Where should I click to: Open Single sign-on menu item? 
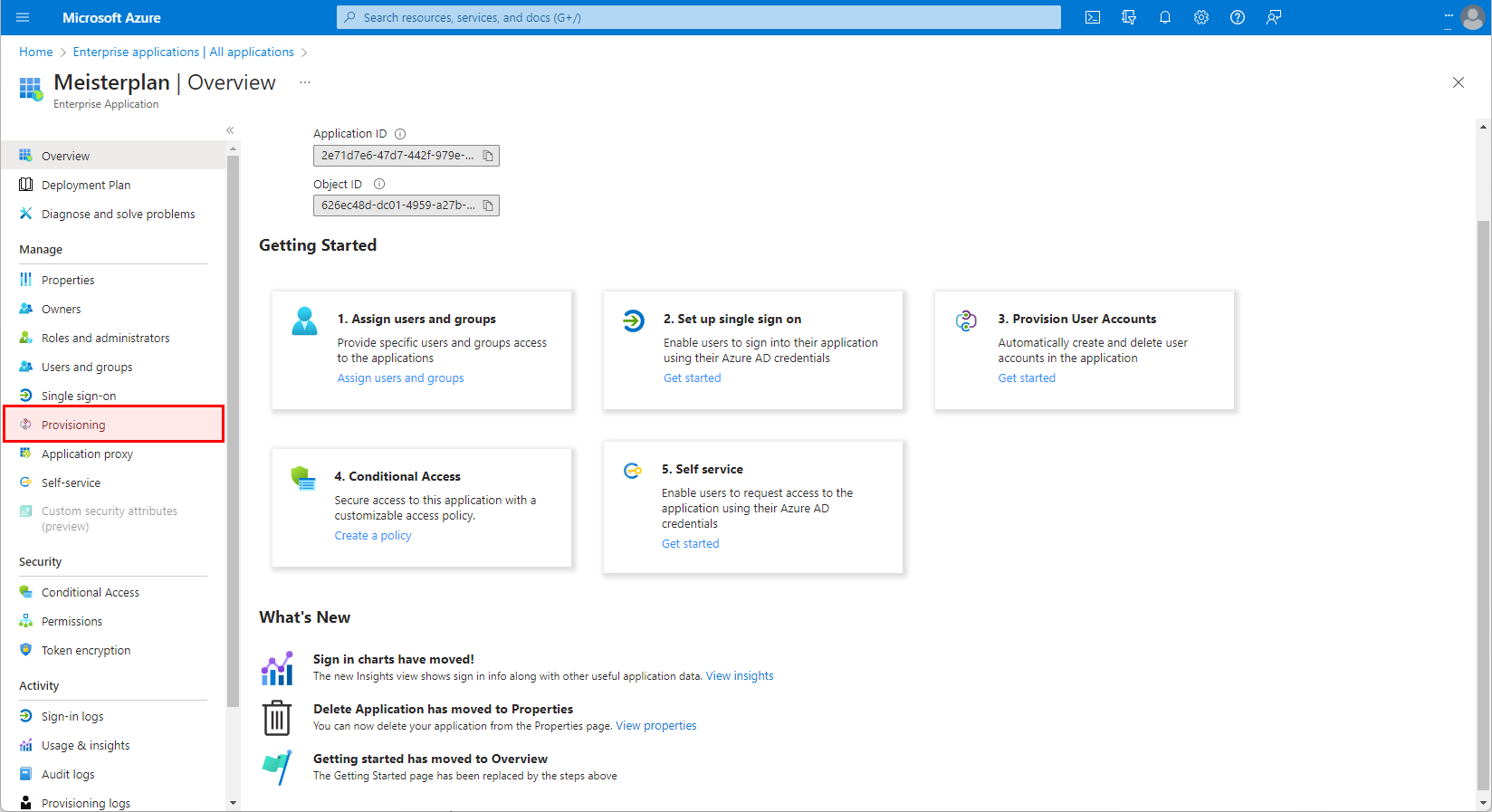tap(79, 396)
